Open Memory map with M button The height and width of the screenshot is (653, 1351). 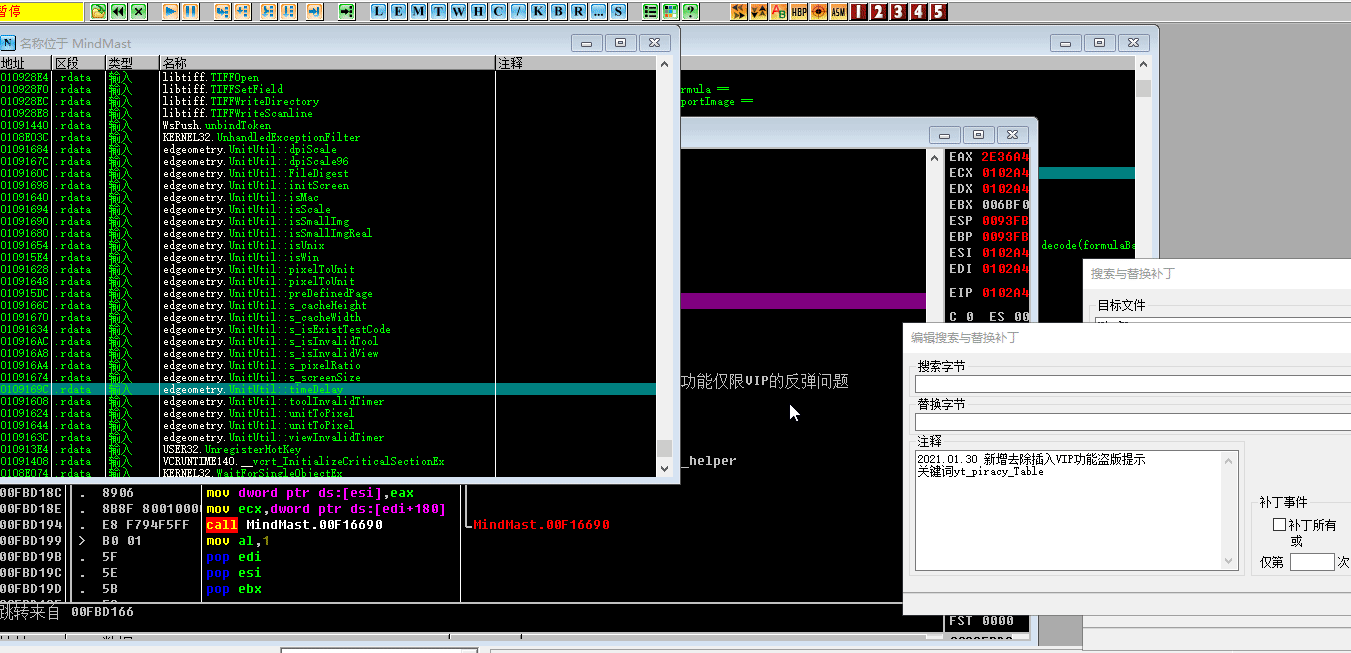pyautogui.click(x=419, y=12)
